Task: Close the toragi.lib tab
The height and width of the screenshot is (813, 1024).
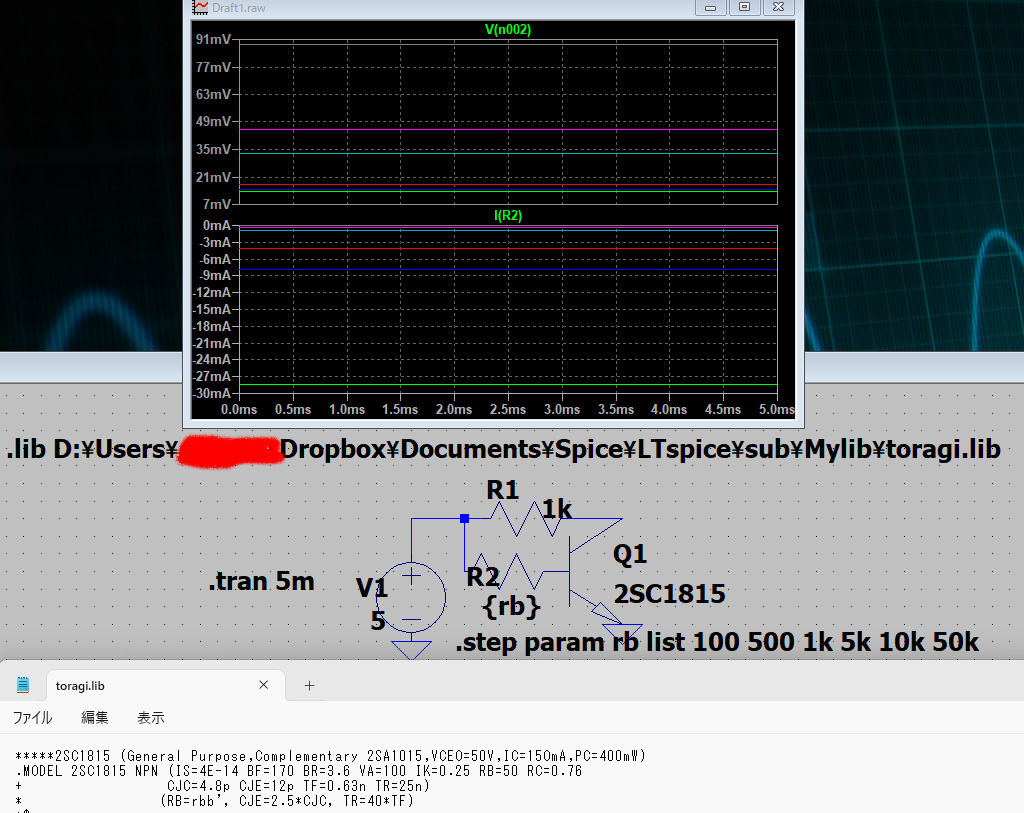Action: click(x=264, y=686)
